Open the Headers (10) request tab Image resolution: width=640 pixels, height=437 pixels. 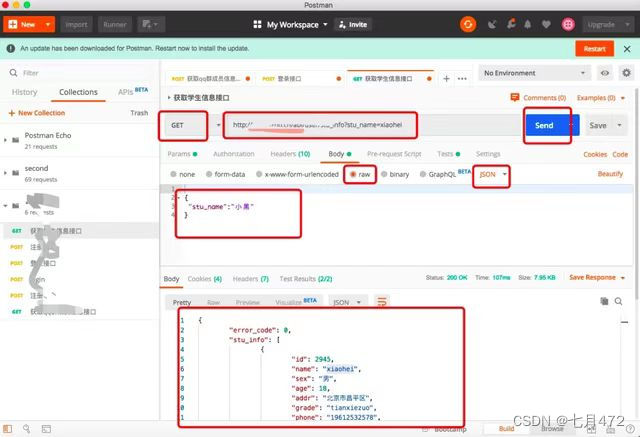[290, 154]
